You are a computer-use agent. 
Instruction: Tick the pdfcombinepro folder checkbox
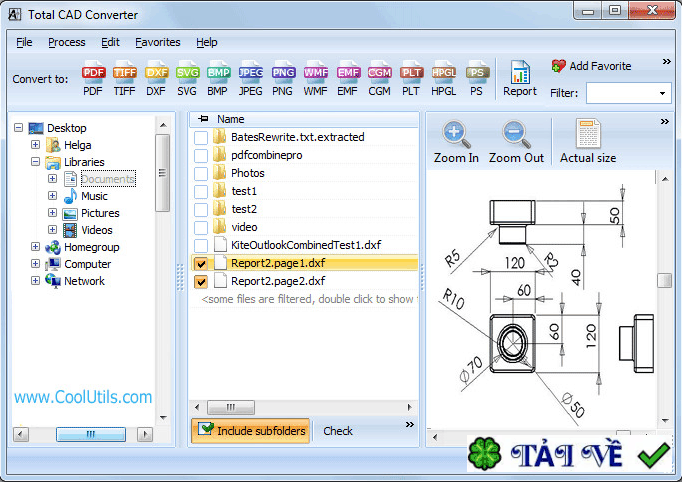(201, 155)
